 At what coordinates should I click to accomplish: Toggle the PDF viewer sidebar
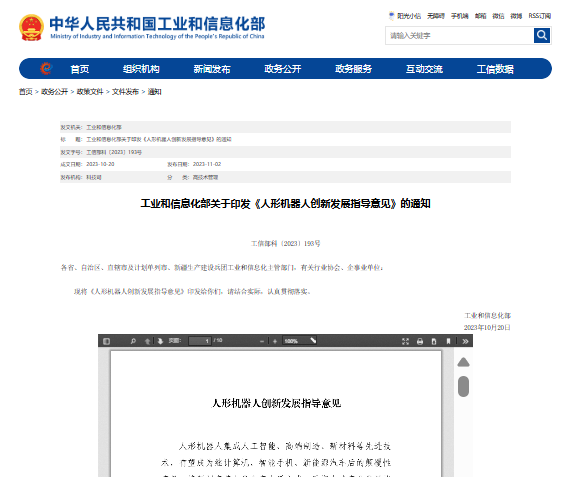point(106,341)
